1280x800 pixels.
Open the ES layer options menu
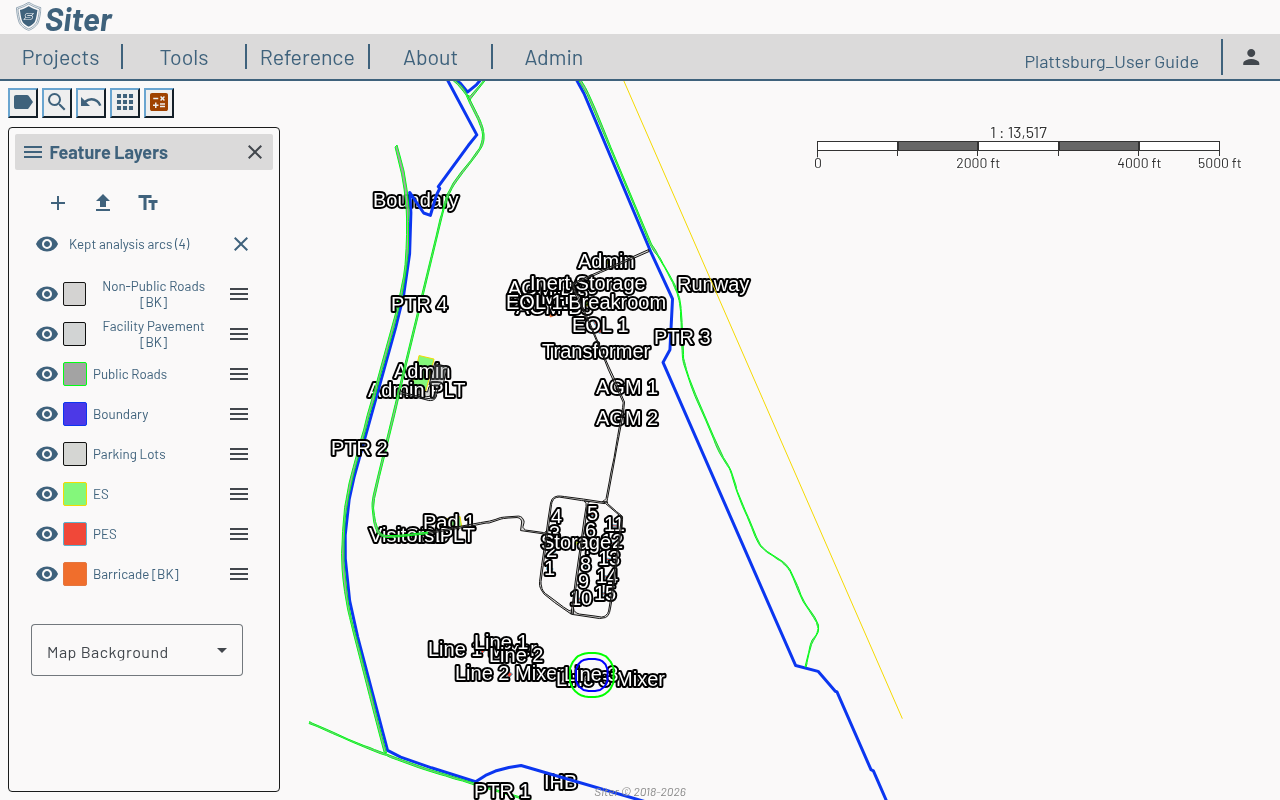tap(239, 494)
